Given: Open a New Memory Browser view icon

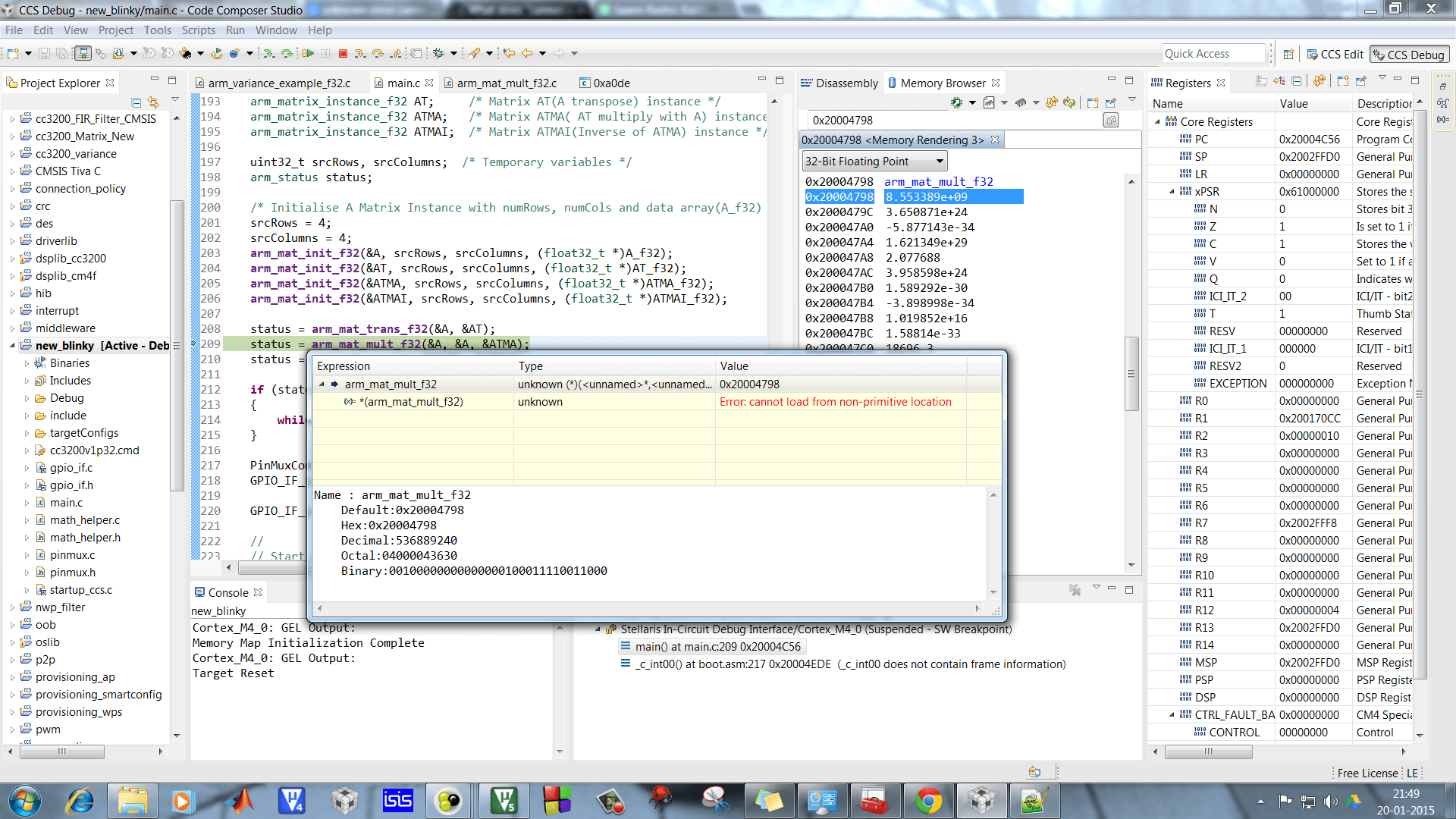Looking at the screenshot, I should click(1092, 102).
